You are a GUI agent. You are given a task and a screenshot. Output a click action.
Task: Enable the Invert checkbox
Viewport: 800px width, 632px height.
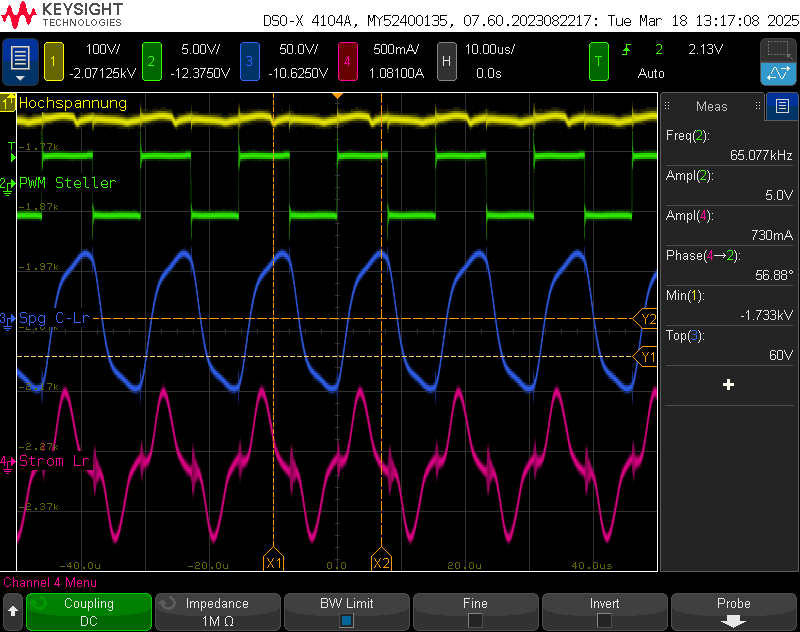coord(604,620)
